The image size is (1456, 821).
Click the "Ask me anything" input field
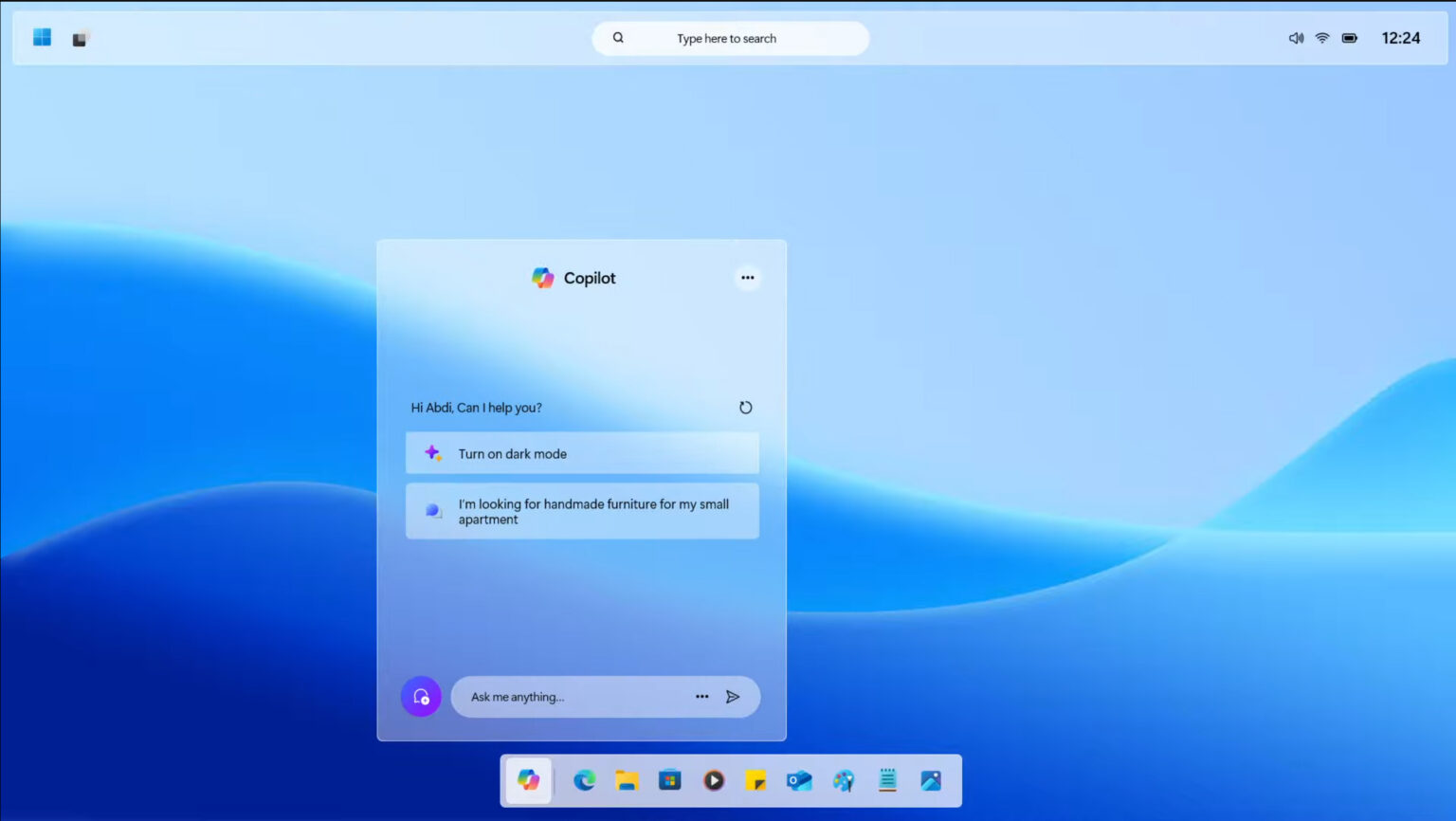click(x=569, y=696)
